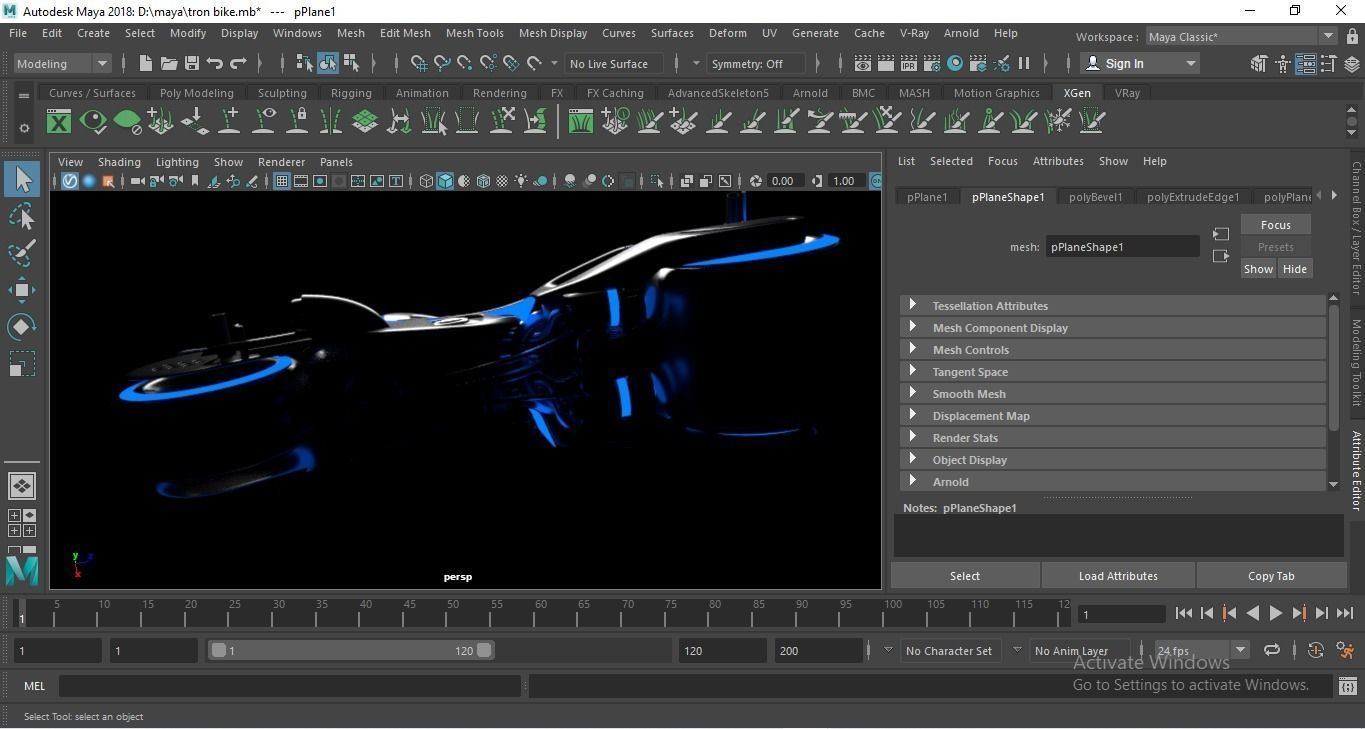Toggle the auto keyframe button

pos(1316,650)
